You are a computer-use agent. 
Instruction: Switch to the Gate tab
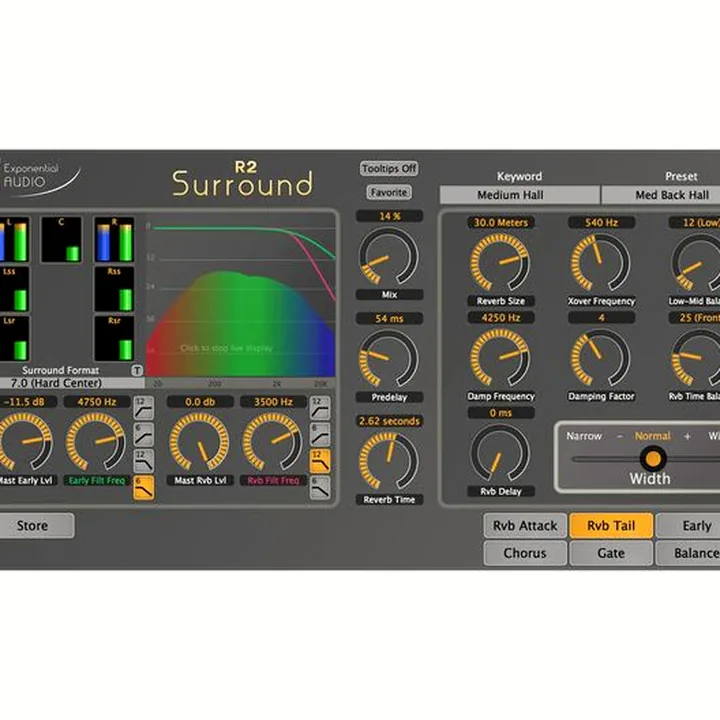[x=611, y=553]
